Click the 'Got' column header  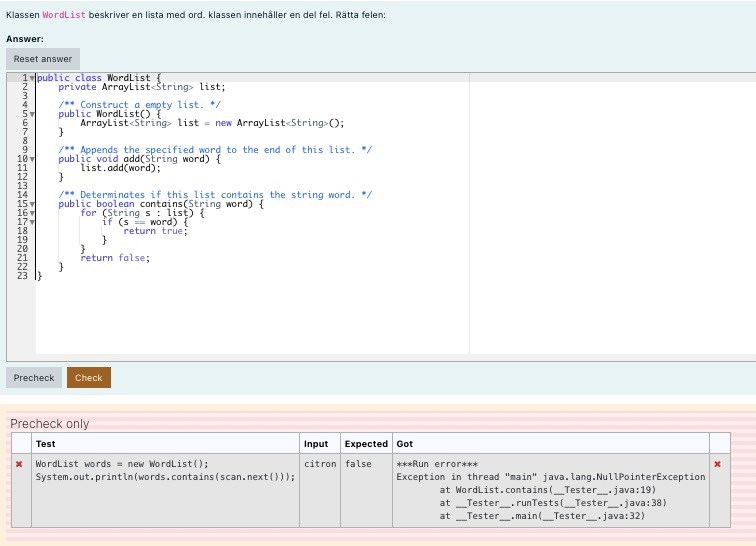[x=405, y=444]
